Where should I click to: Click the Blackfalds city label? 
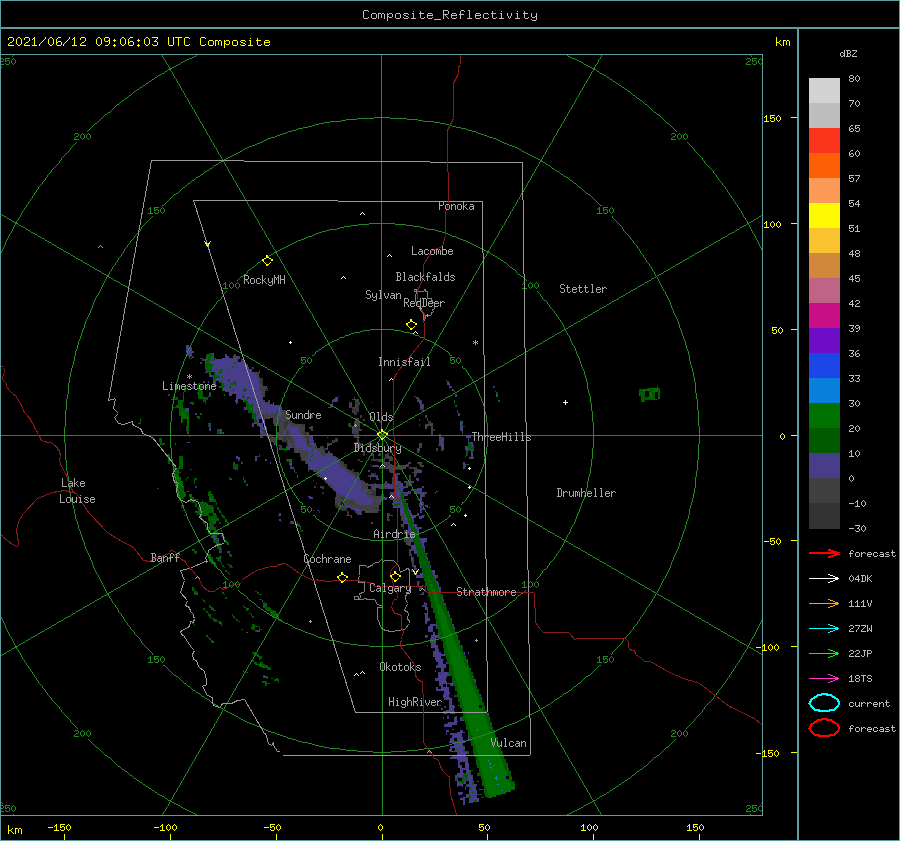(x=425, y=277)
